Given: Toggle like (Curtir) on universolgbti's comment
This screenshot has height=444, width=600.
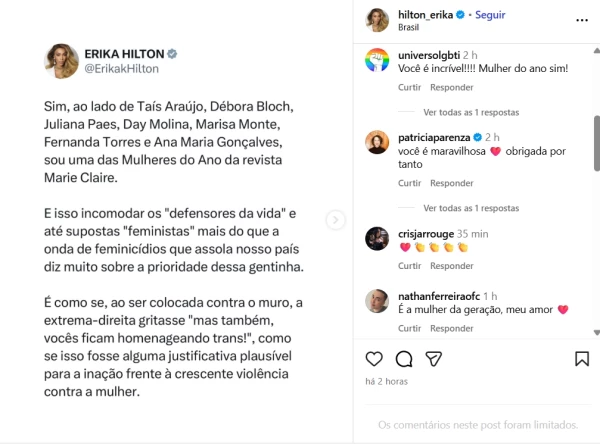Looking at the screenshot, I should [409, 87].
